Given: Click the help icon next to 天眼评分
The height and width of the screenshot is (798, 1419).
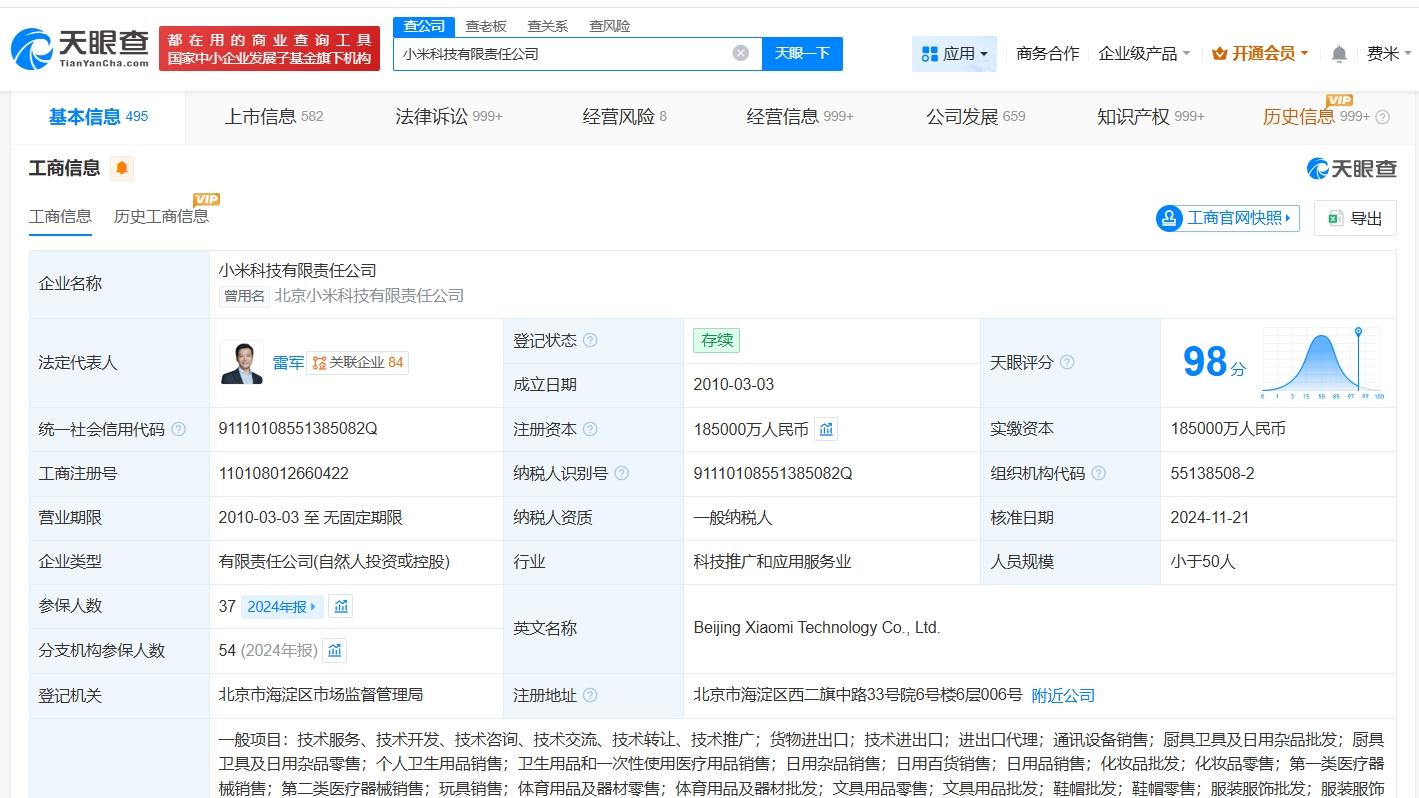Looking at the screenshot, I should point(1066,362).
